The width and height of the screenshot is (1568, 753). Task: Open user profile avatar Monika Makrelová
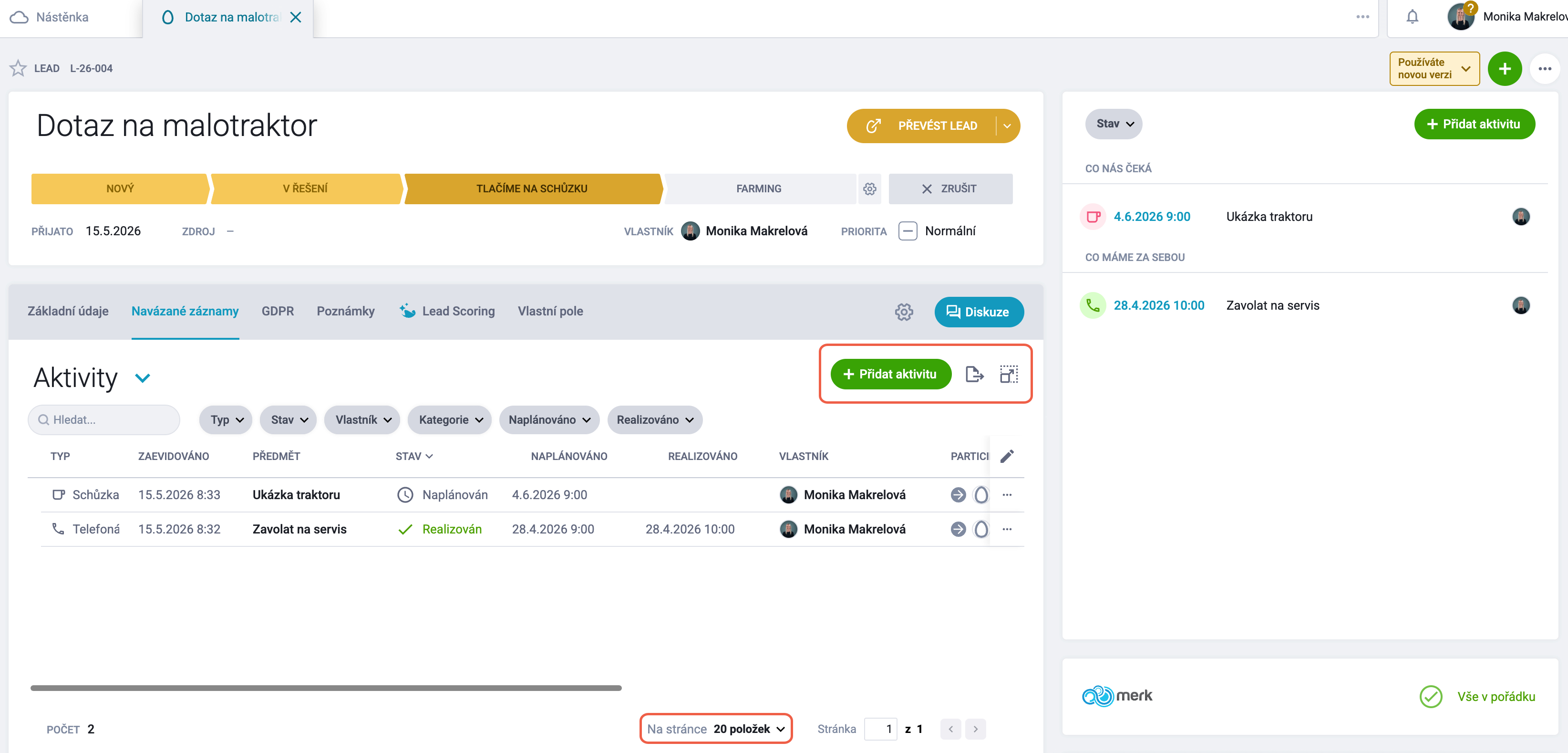pos(1460,17)
